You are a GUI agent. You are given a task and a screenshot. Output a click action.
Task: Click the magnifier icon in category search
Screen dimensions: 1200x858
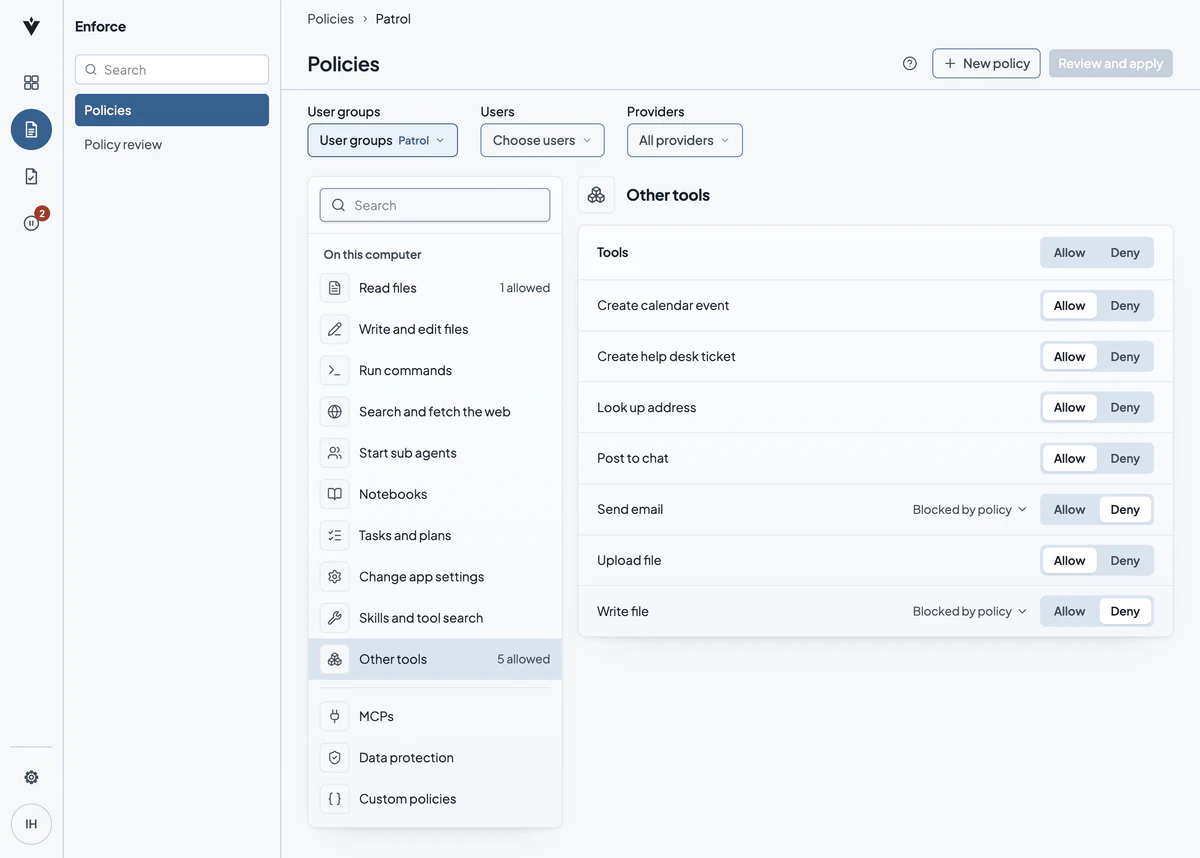click(x=339, y=205)
